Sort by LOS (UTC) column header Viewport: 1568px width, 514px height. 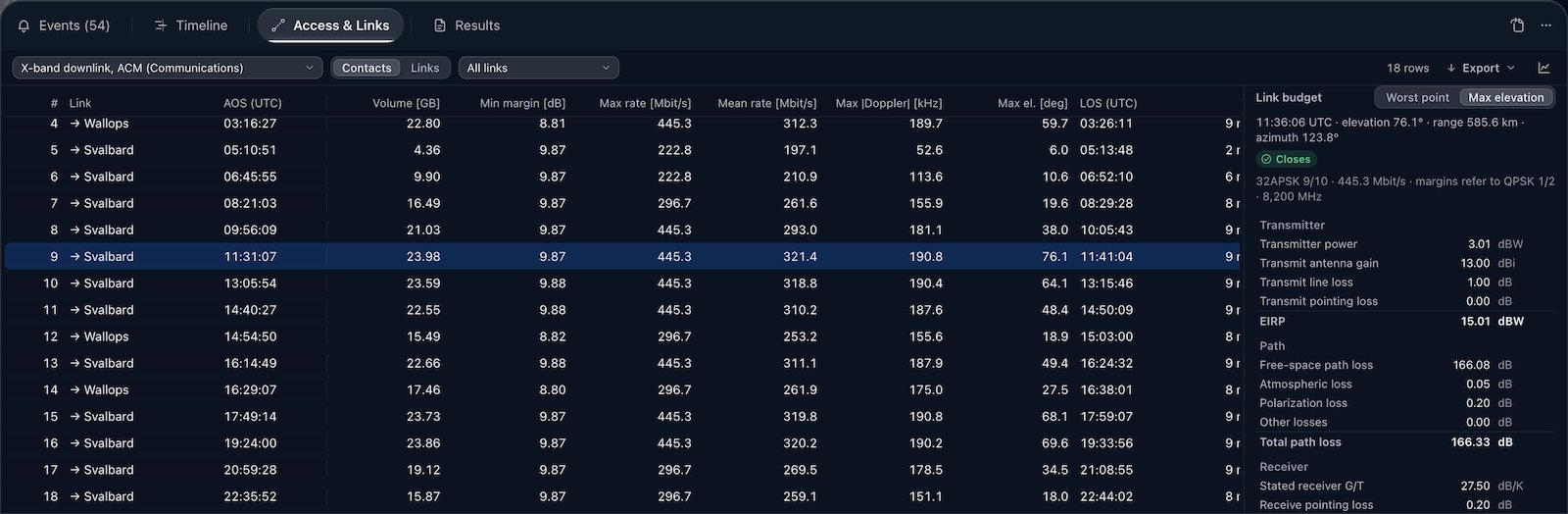pyautogui.click(x=1108, y=103)
